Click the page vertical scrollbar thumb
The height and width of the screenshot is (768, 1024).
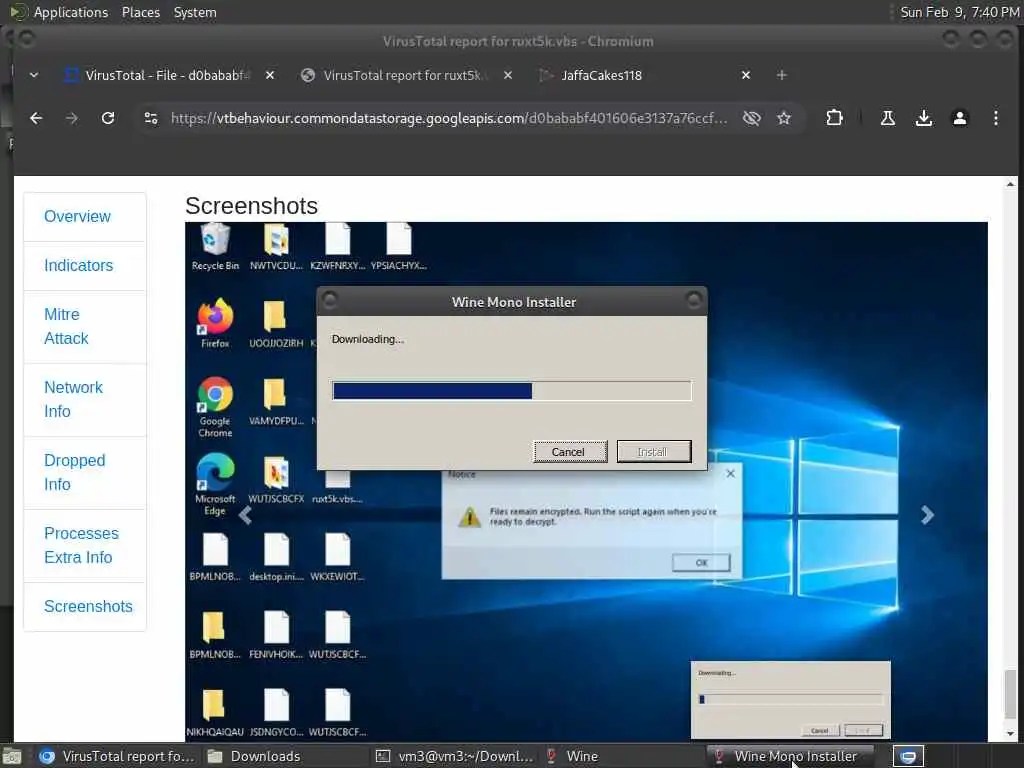1011,693
